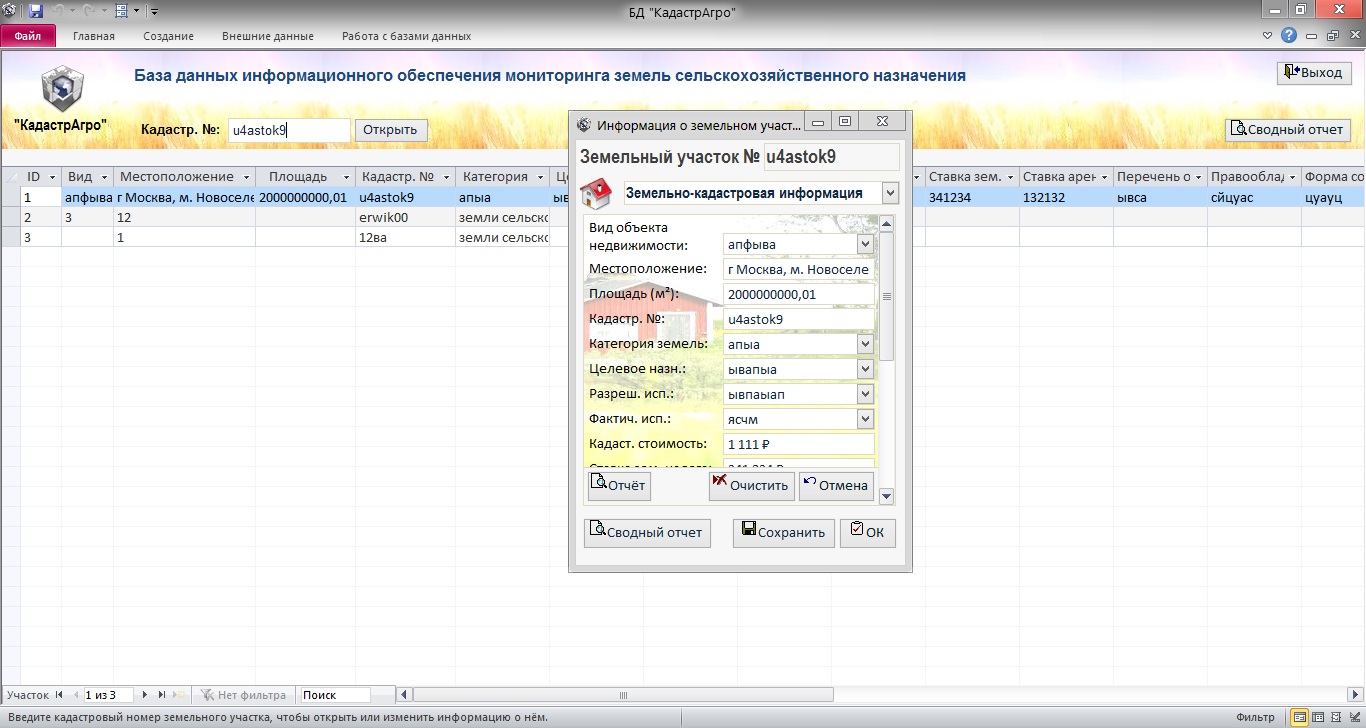This screenshot has width=1366, height=728.
Task: Select the cell with value 341234
Action: pos(972,198)
